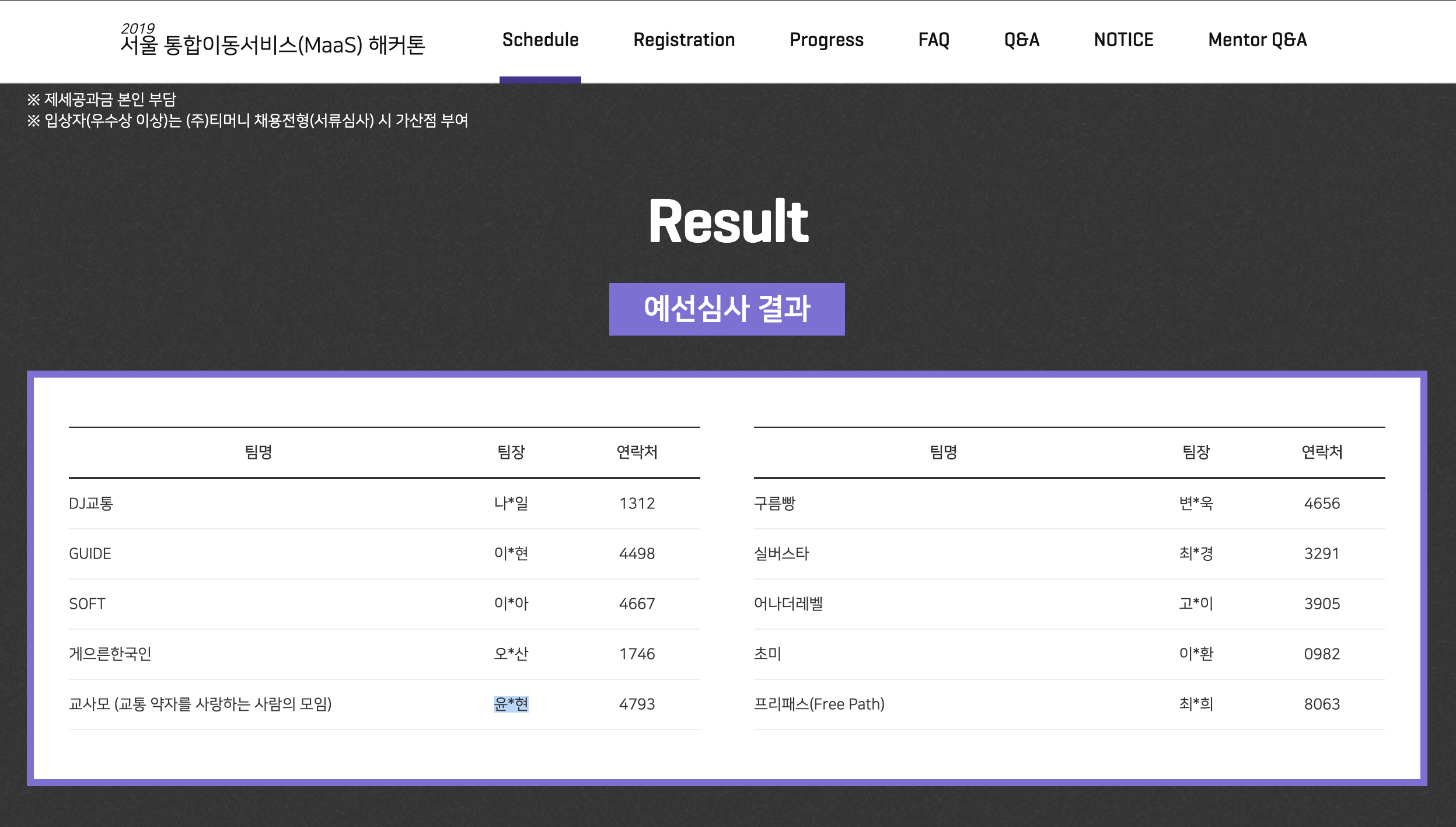Navigate to Q&A section

[1022, 40]
